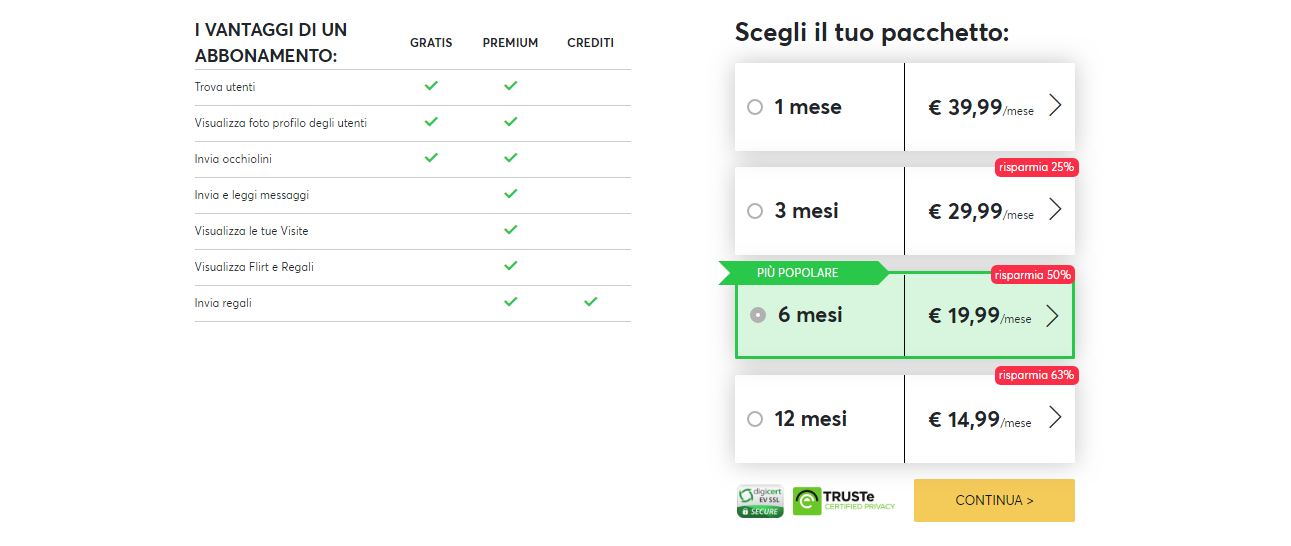Choose the 12 mesi radio option

(755, 419)
